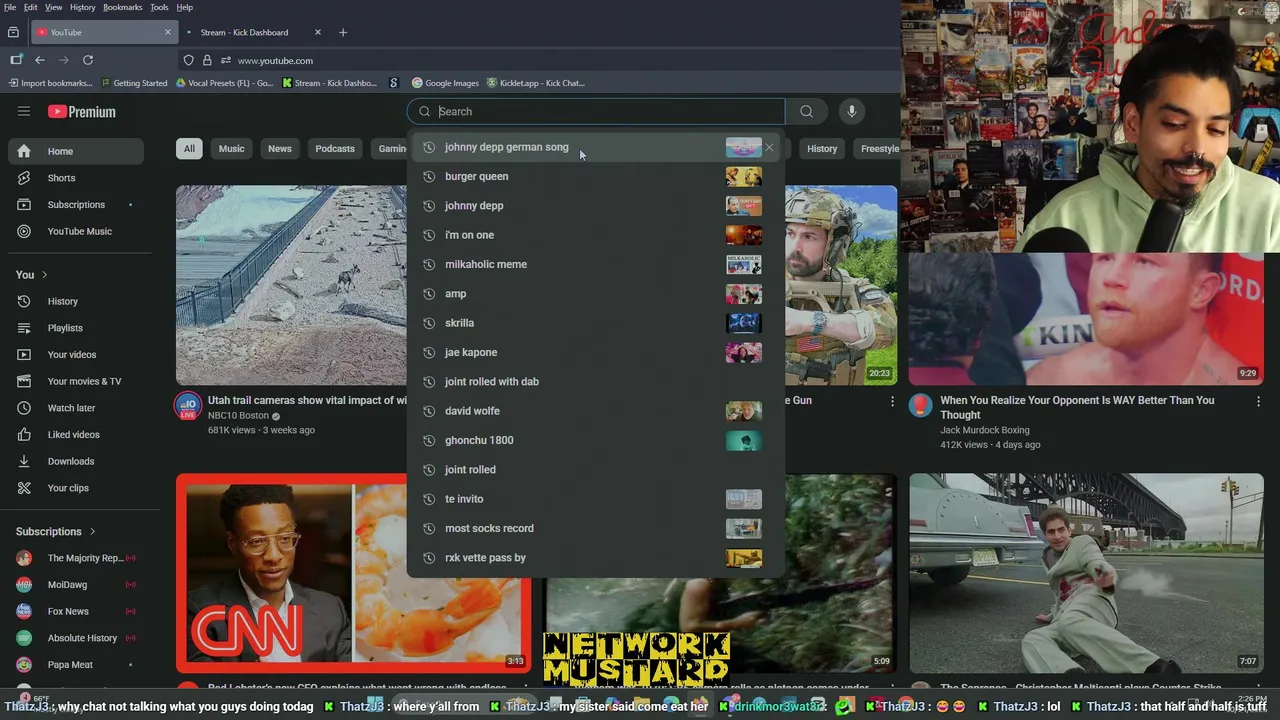
Task: Choose suggestion johnny depp
Action: coord(594,205)
